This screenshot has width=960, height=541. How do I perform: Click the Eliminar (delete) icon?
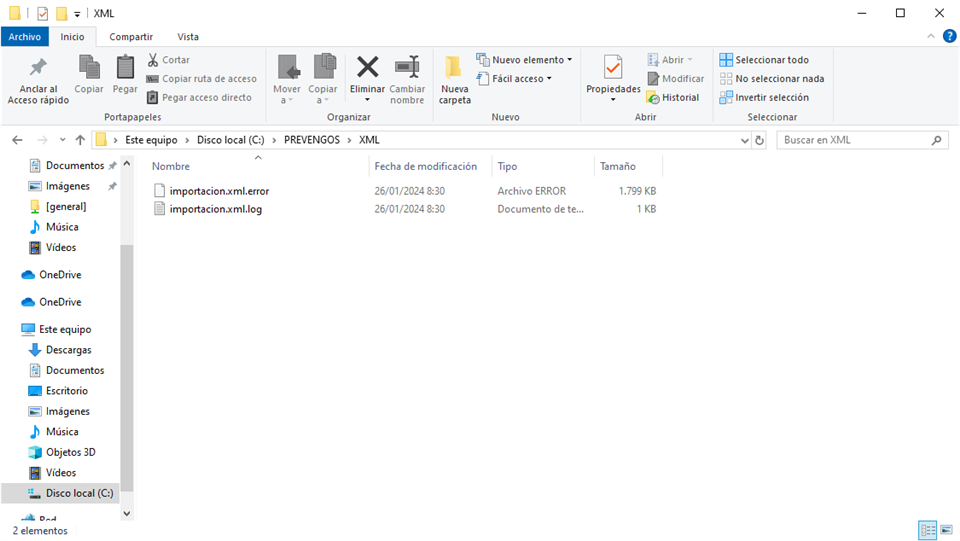(367, 68)
